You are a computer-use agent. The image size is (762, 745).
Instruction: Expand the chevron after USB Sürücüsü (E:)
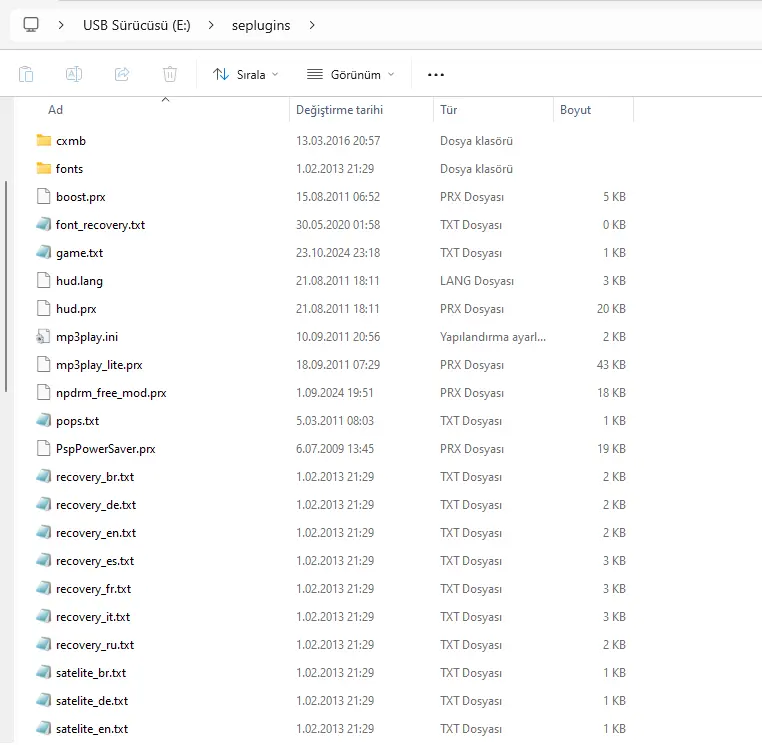[x=211, y=25]
